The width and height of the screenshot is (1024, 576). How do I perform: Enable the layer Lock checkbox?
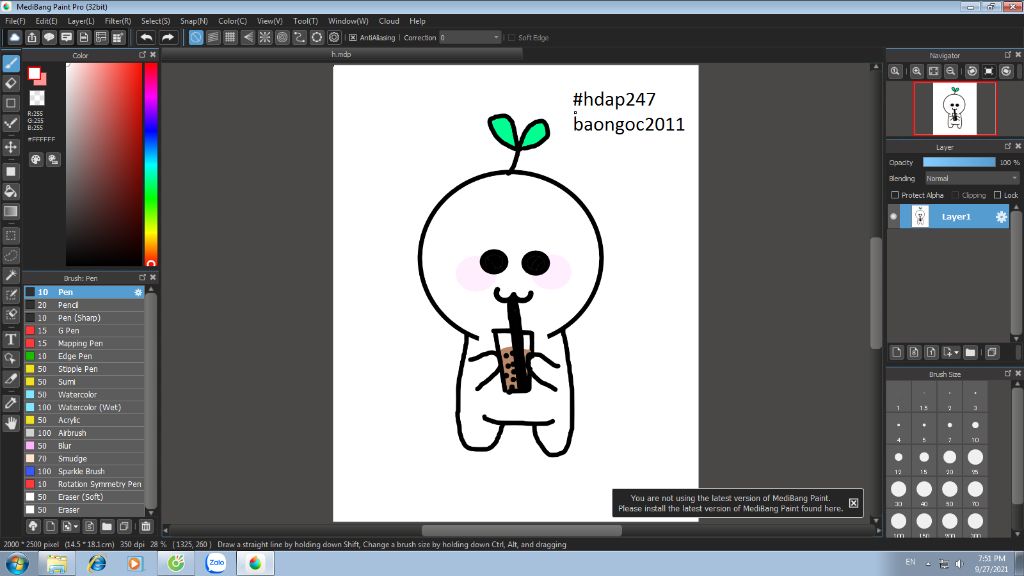[x=997, y=195]
